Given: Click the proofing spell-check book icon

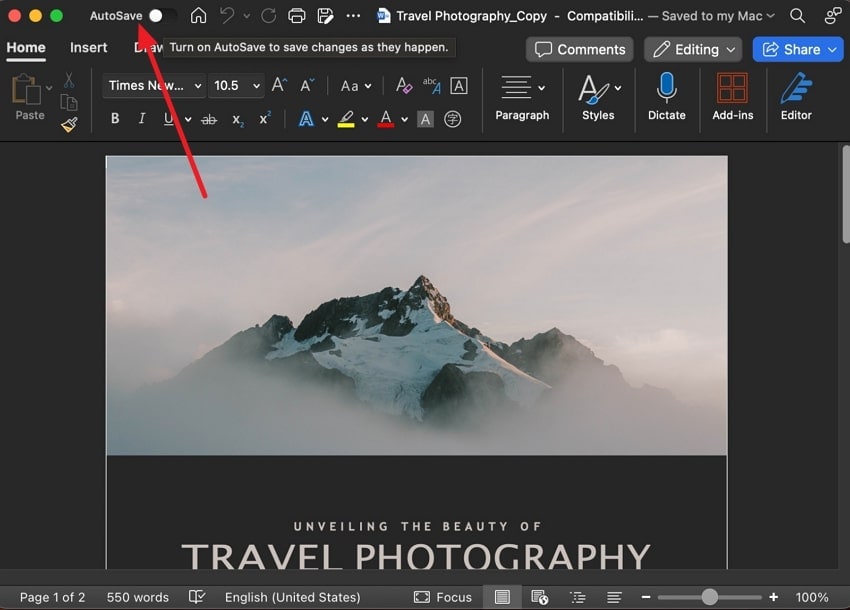Looking at the screenshot, I should pos(197,597).
